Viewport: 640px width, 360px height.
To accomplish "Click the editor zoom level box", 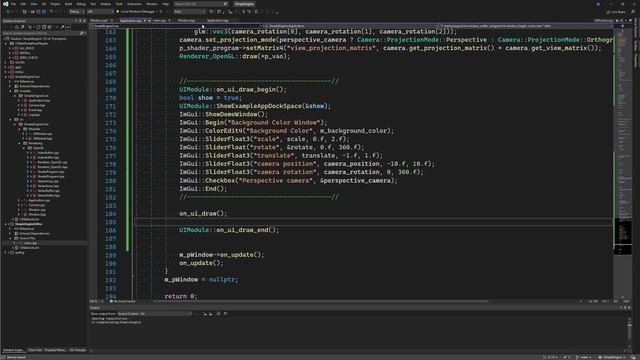I will (95, 301).
